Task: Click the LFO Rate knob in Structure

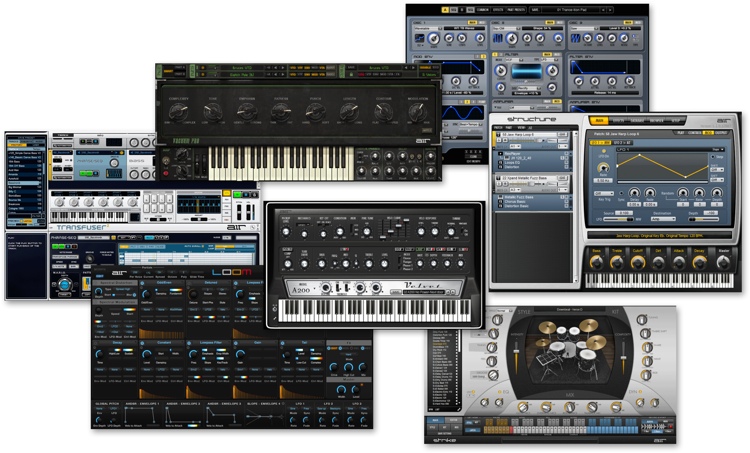Action: click(603, 168)
